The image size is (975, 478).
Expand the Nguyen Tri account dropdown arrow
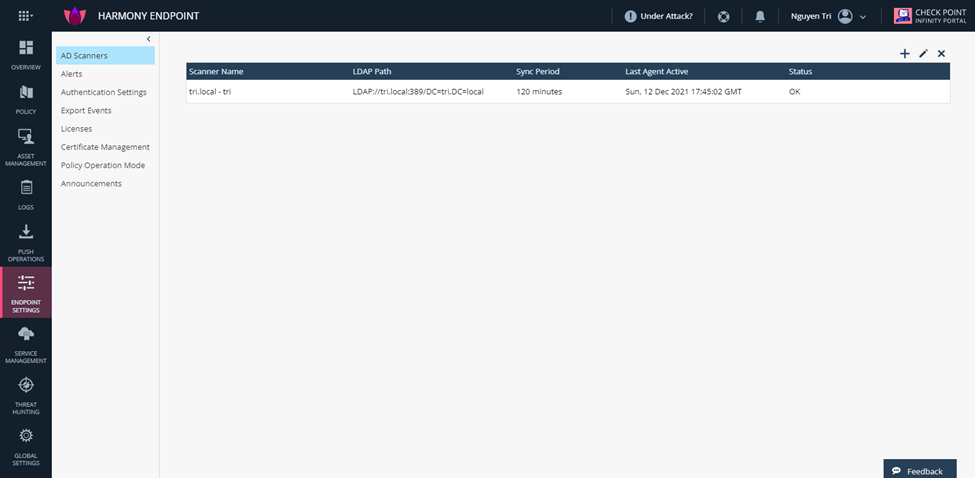(862, 17)
